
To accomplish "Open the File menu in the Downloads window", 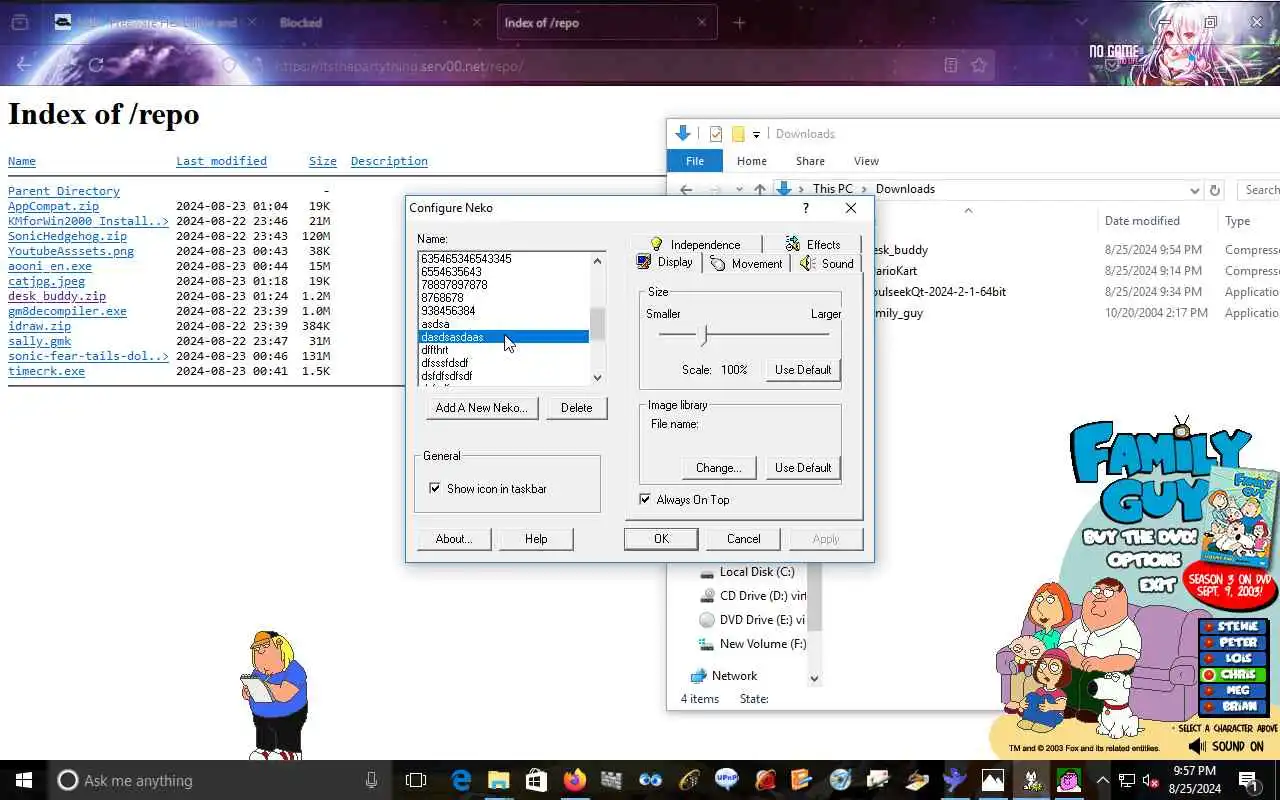I will tap(694, 161).
